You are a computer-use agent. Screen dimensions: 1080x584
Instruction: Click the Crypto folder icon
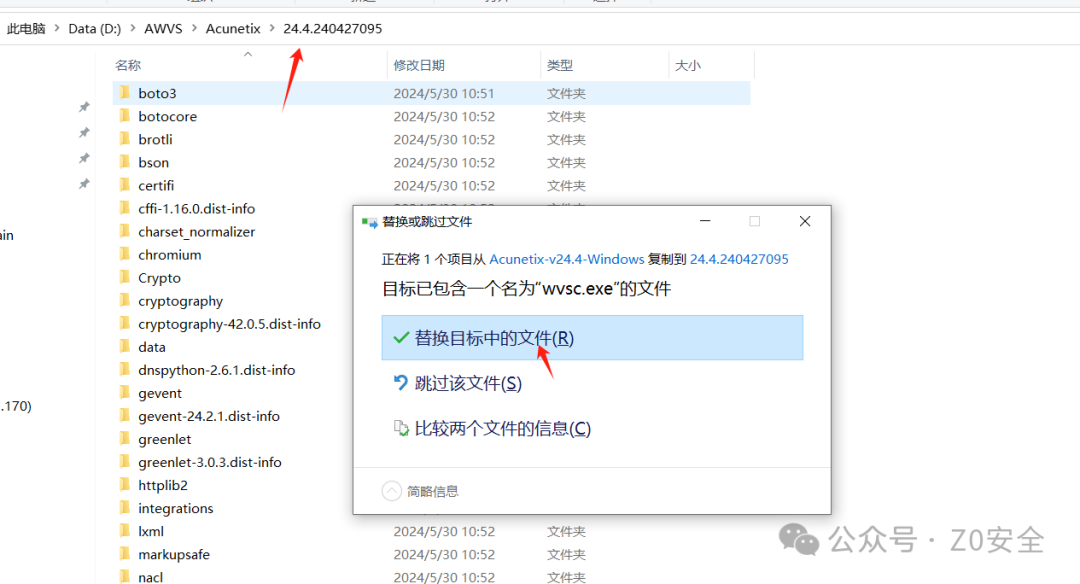click(125, 278)
